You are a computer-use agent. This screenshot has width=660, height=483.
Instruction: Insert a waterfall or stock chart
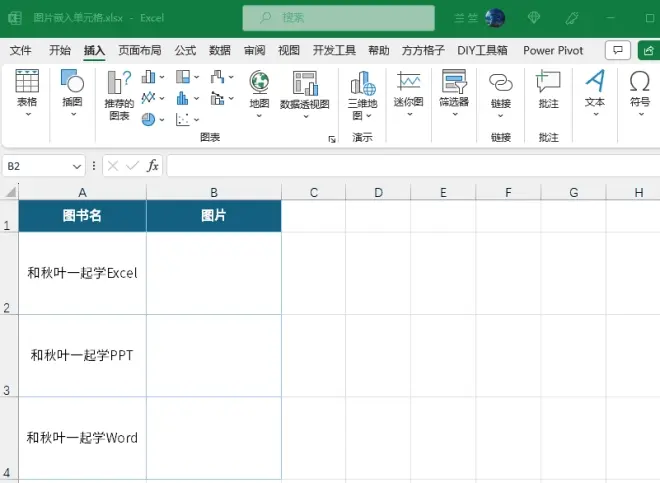pyautogui.click(x=217, y=77)
